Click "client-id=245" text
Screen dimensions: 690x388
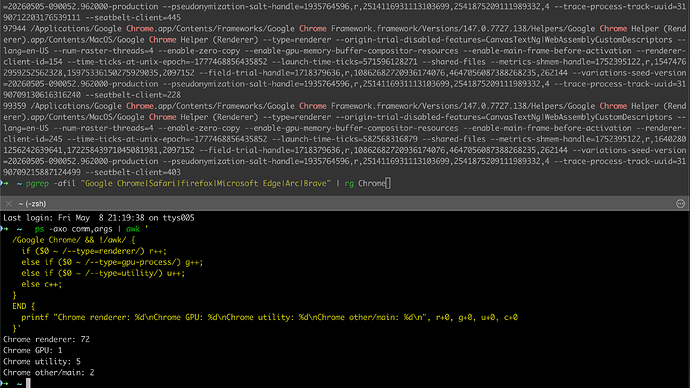(x=33, y=139)
